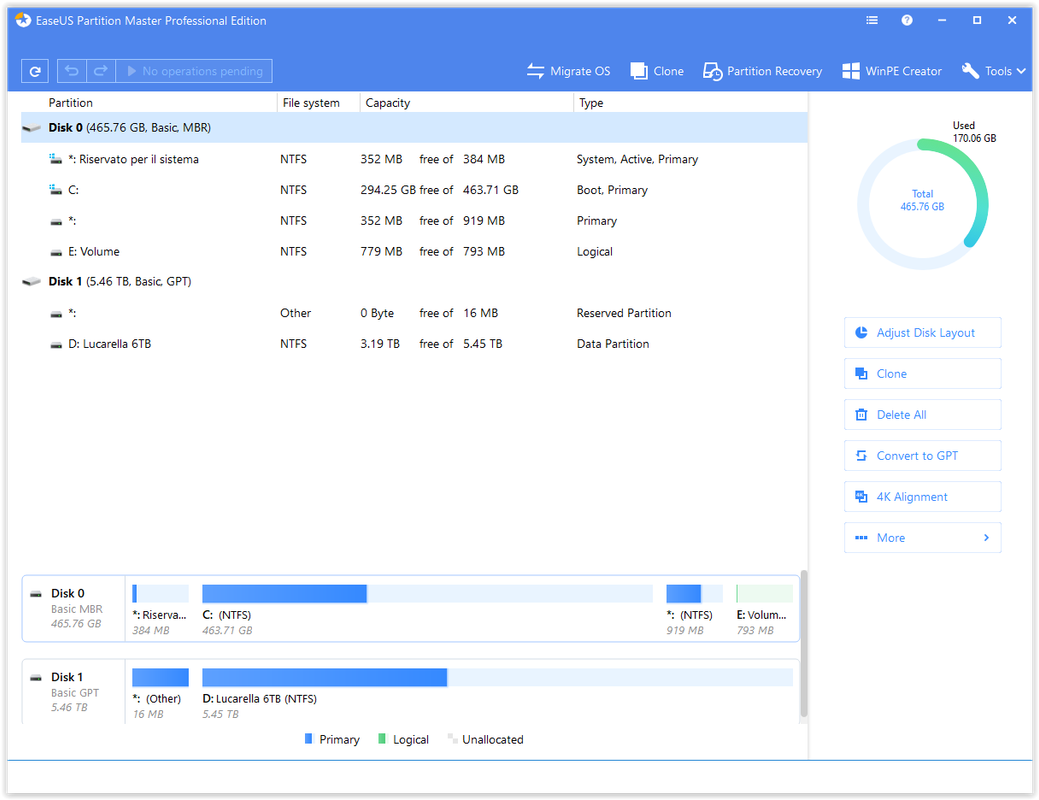Click the EaseUS logo icon in the title bar
1039x800 pixels.
23,21
